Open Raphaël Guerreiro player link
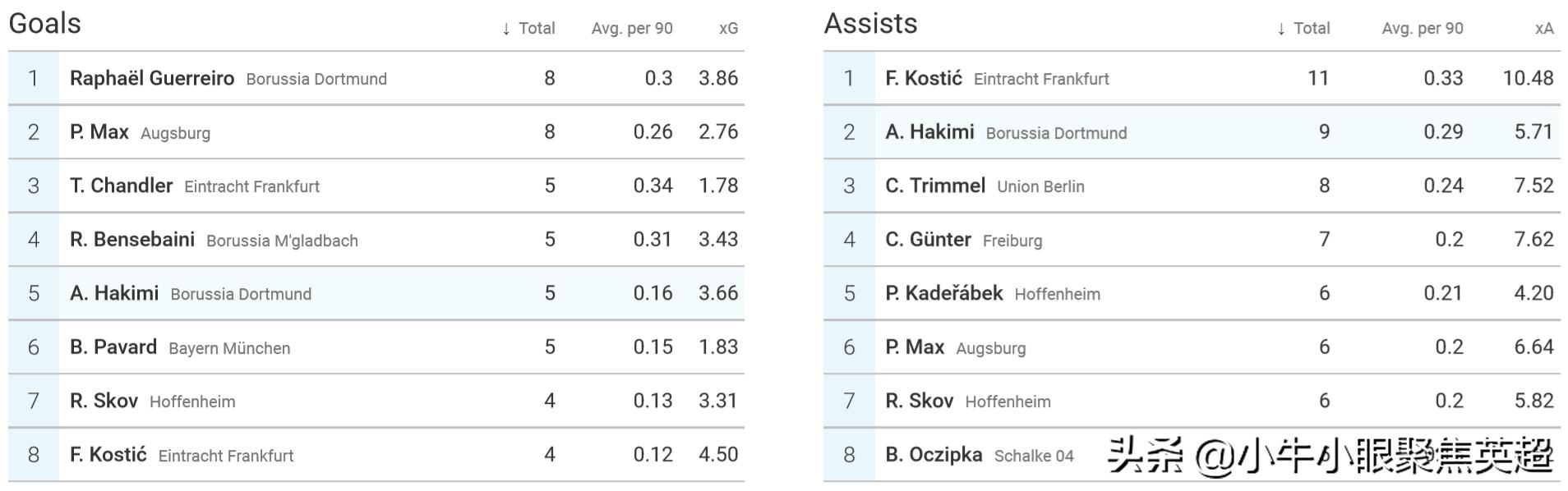This screenshot has width=1568, height=491. coord(152,78)
